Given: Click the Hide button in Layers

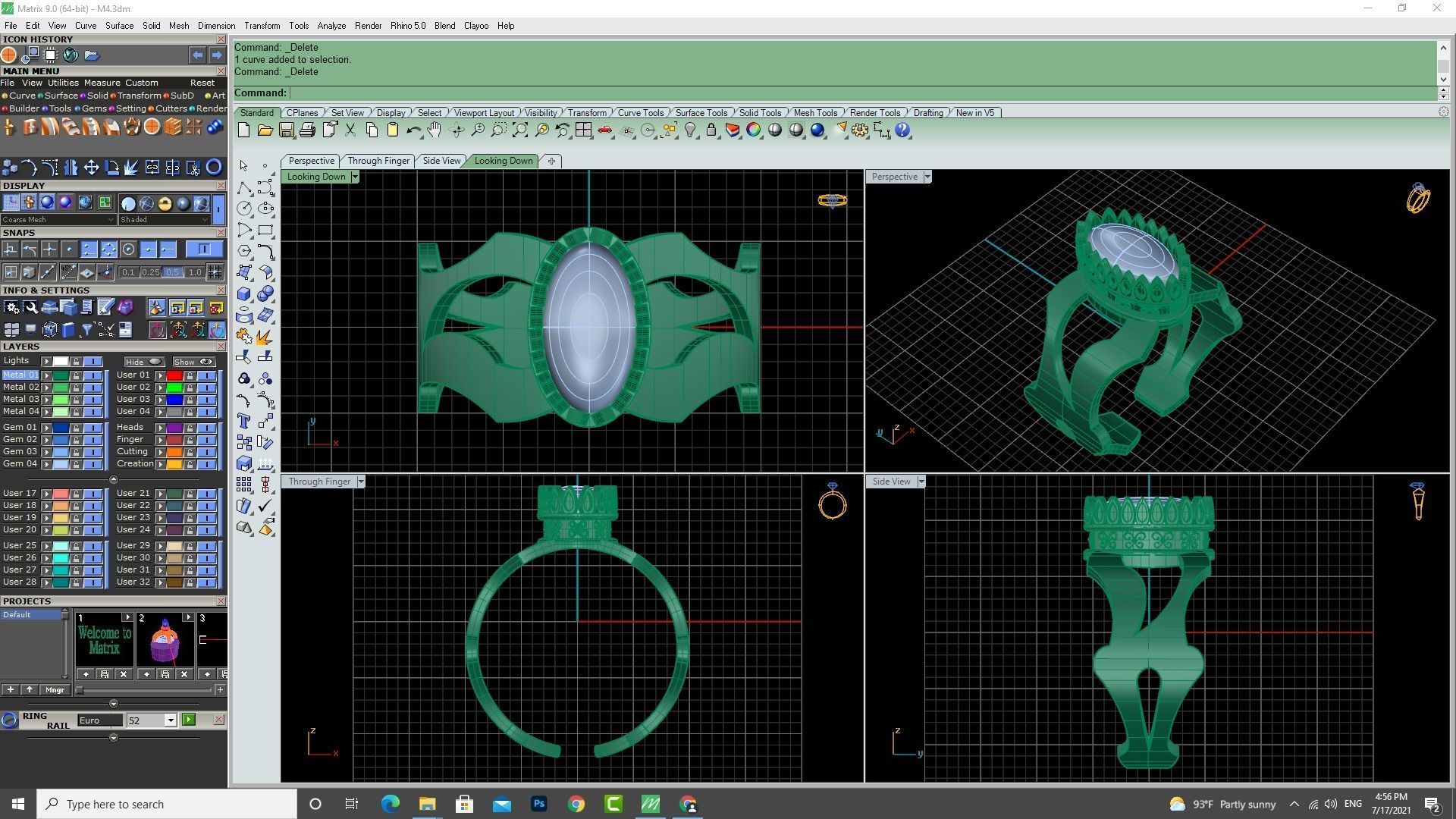Looking at the screenshot, I should 144,362.
